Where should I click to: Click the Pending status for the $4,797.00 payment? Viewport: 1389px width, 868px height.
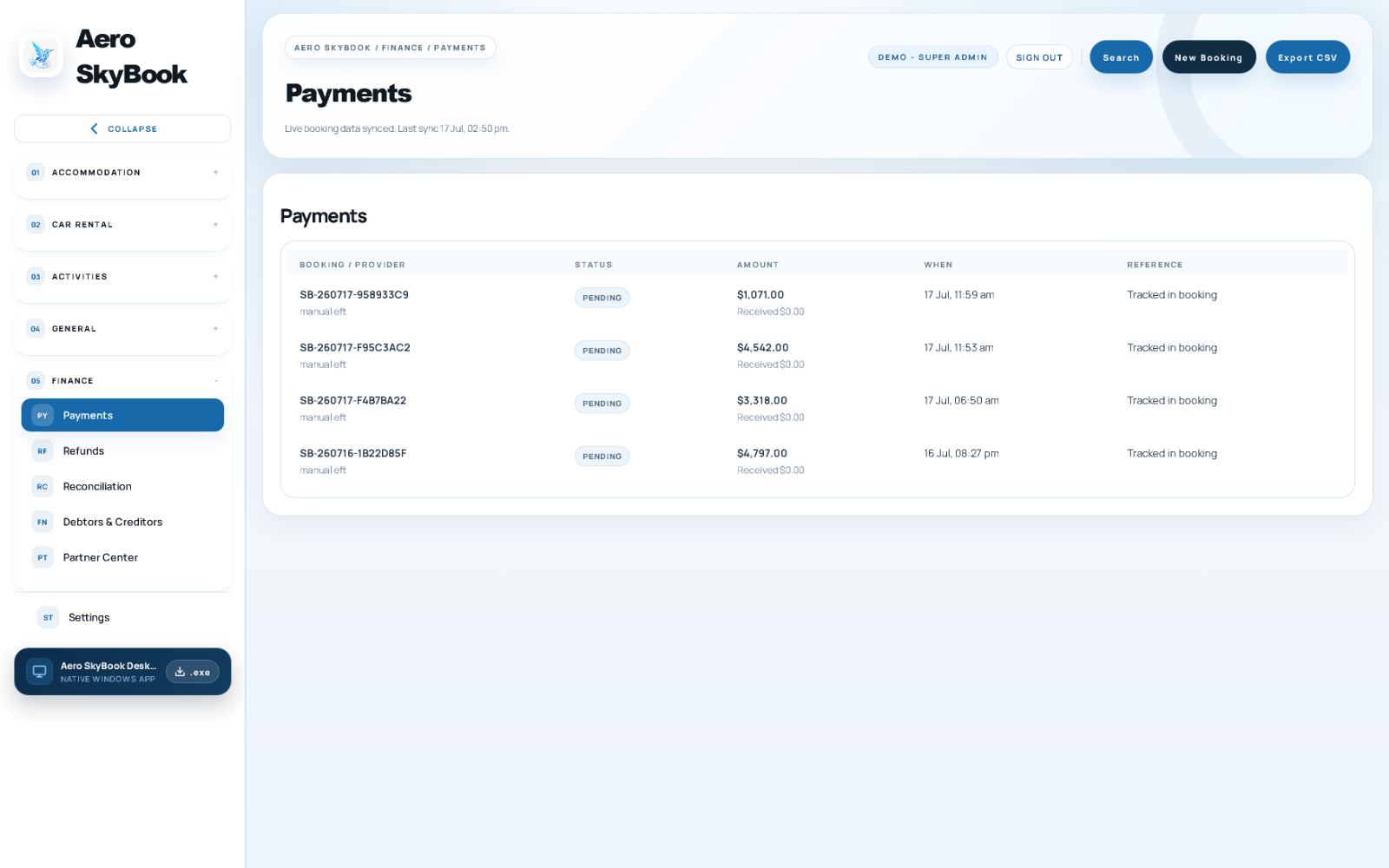tap(602, 457)
